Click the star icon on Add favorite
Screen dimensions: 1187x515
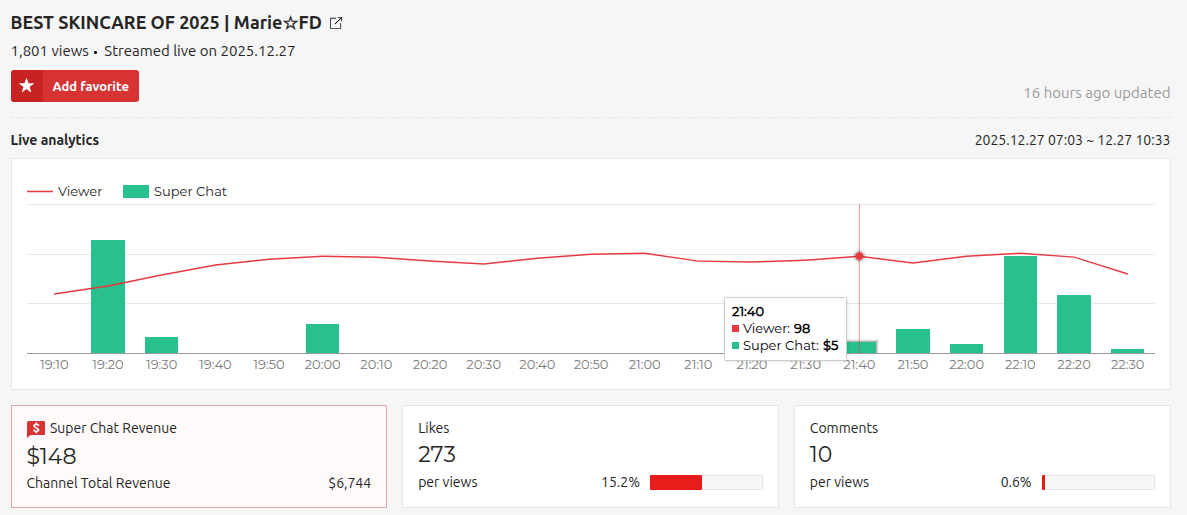click(x=27, y=86)
